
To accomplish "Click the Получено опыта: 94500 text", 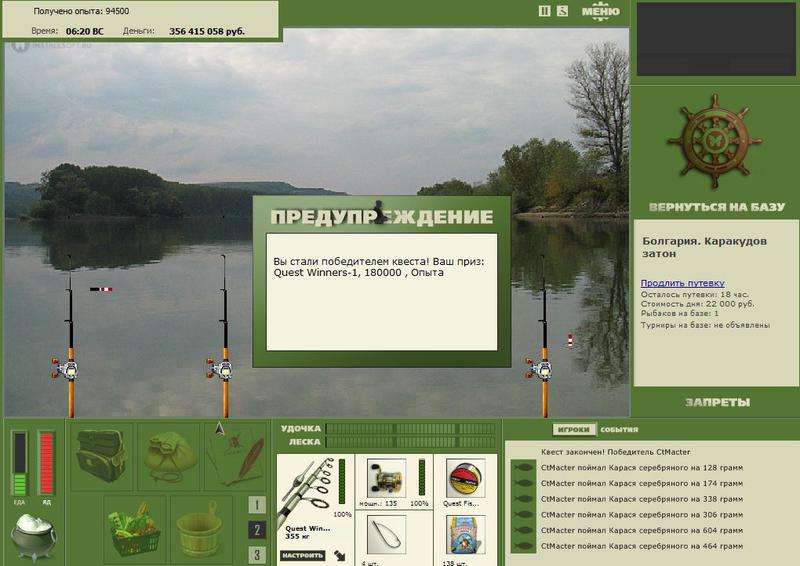I will pyautogui.click(x=81, y=11).
